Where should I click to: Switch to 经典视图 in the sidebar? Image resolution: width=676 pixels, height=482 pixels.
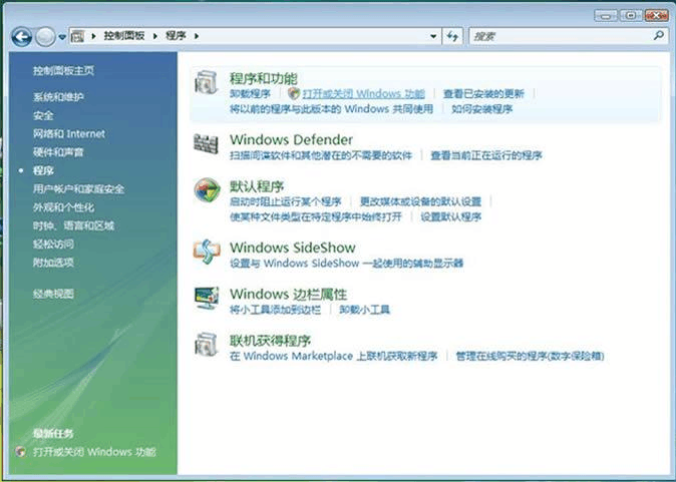53,294
